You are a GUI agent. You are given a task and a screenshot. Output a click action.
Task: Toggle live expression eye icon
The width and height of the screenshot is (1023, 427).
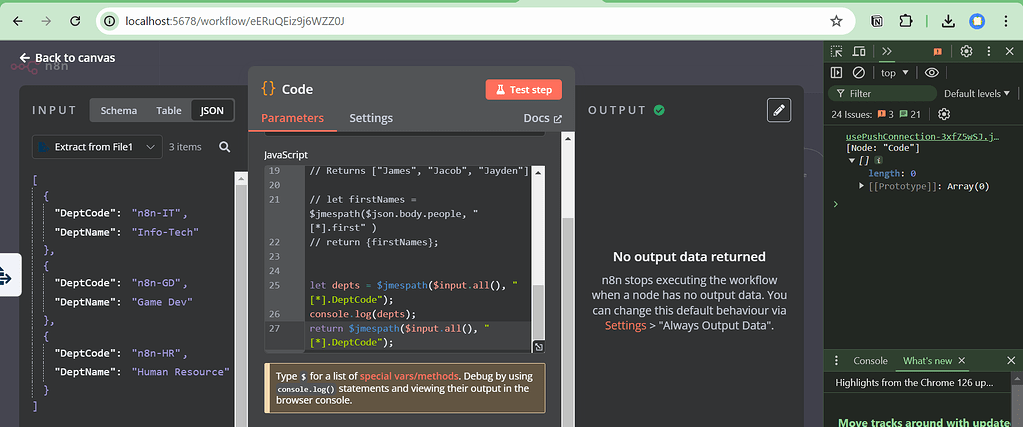pos(931,73)
